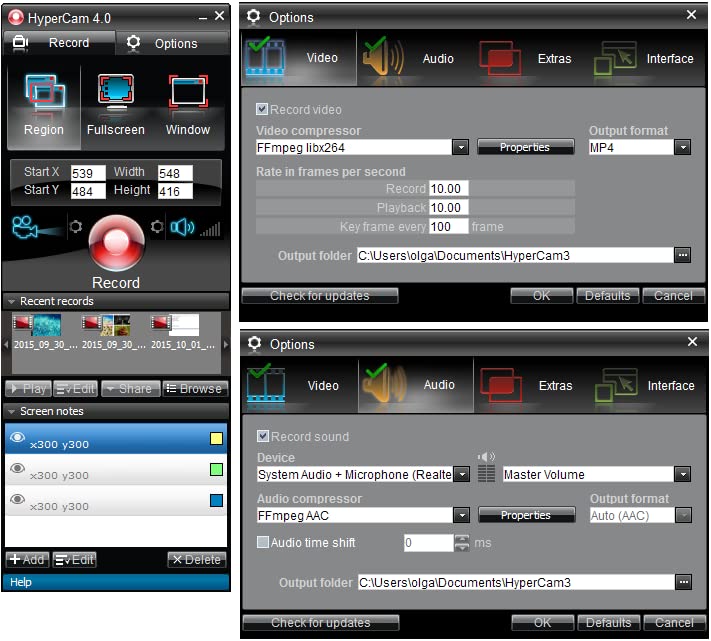
Task: Switch to Record tab in HyperCam
Action: point(59,43)
